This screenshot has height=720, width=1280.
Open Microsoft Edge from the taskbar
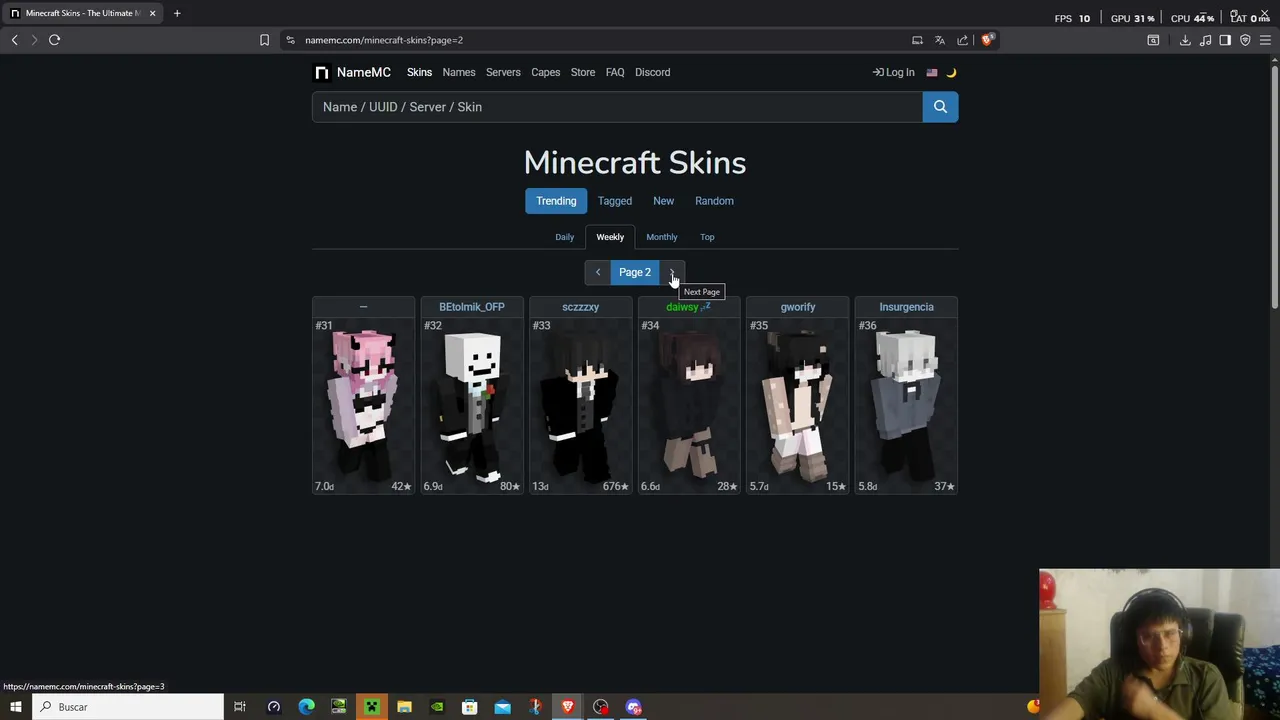click(x=306, y=707)
